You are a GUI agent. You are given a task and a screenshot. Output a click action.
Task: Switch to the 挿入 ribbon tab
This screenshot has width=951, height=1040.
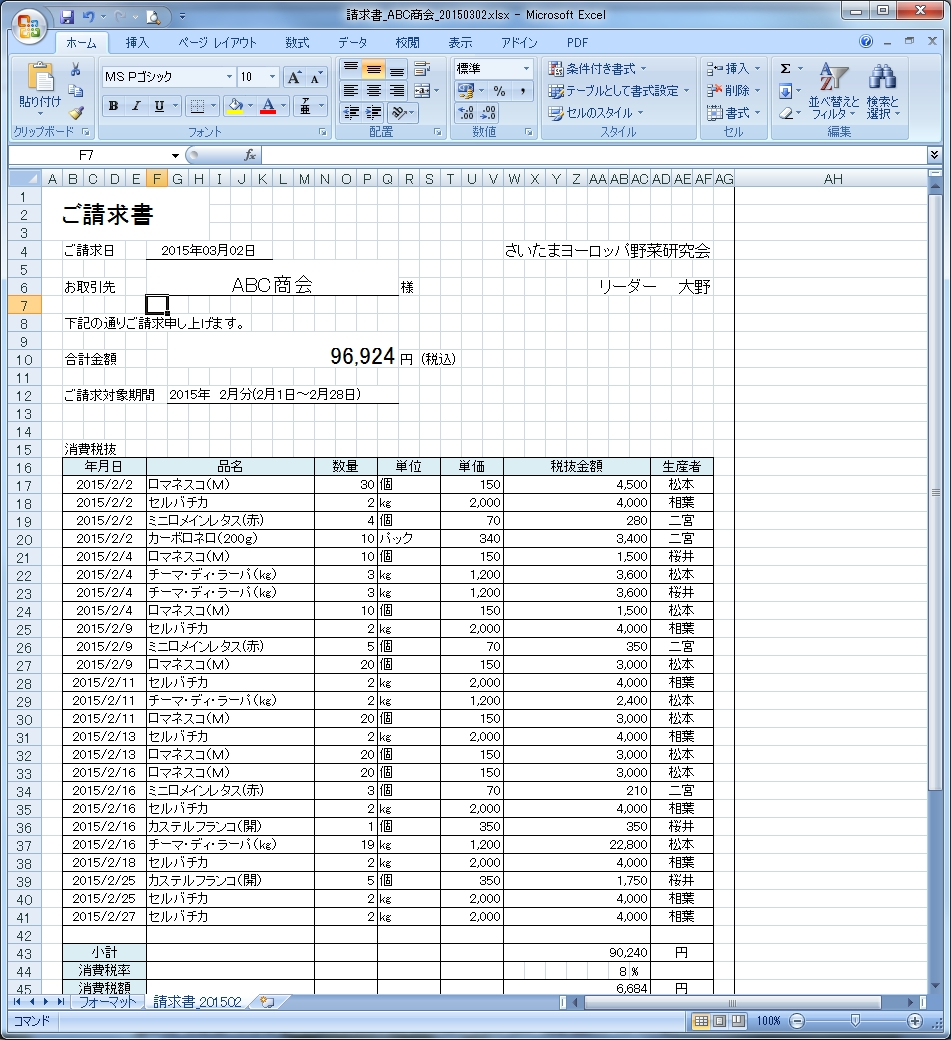point(137,43)
